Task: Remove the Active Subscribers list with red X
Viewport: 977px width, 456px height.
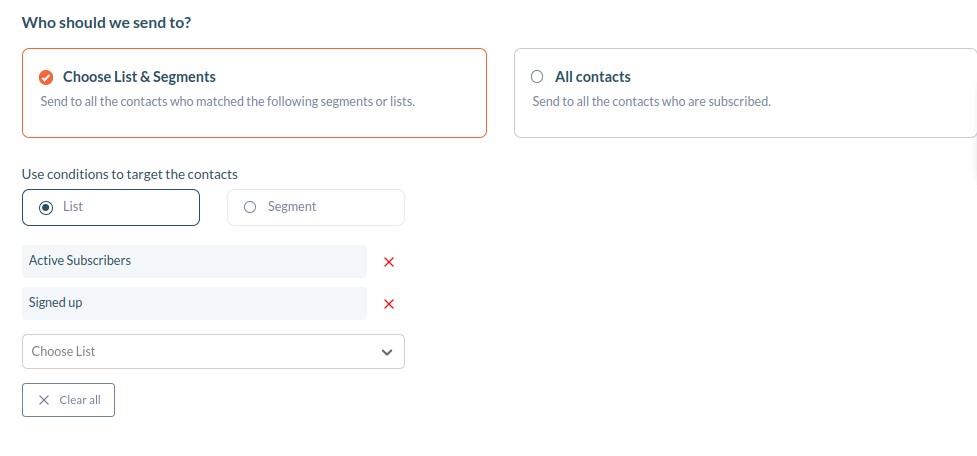Action: pos(389,262)
